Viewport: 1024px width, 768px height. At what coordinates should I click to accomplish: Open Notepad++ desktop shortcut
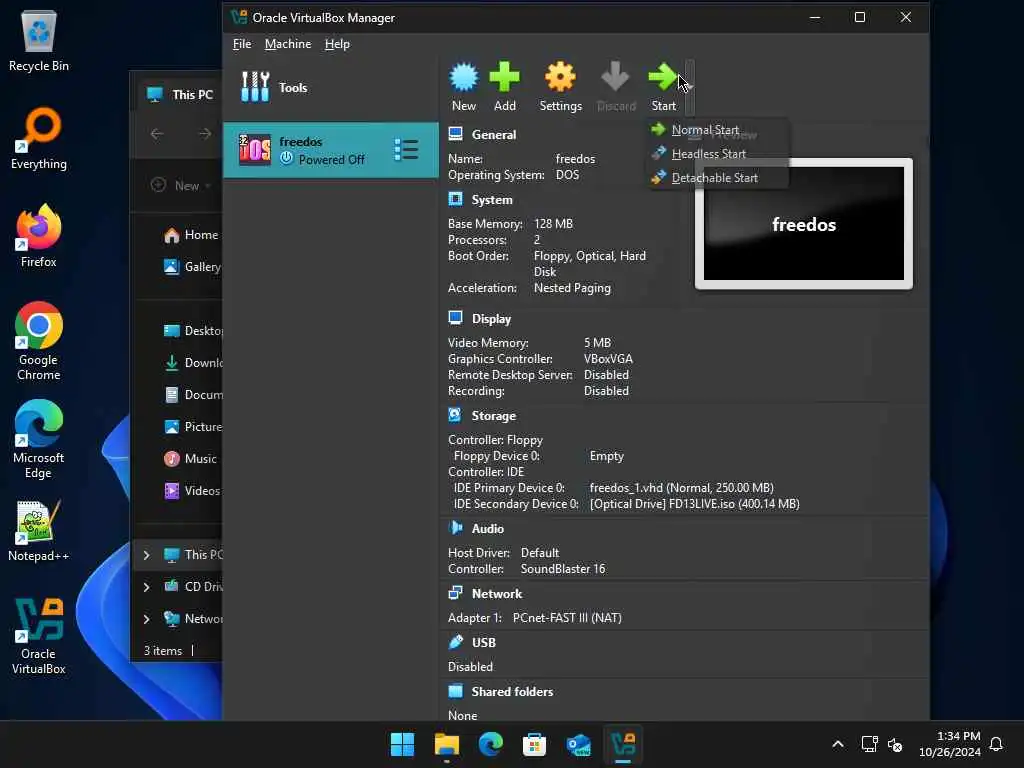pyautogui.click(x=39, y=531)
